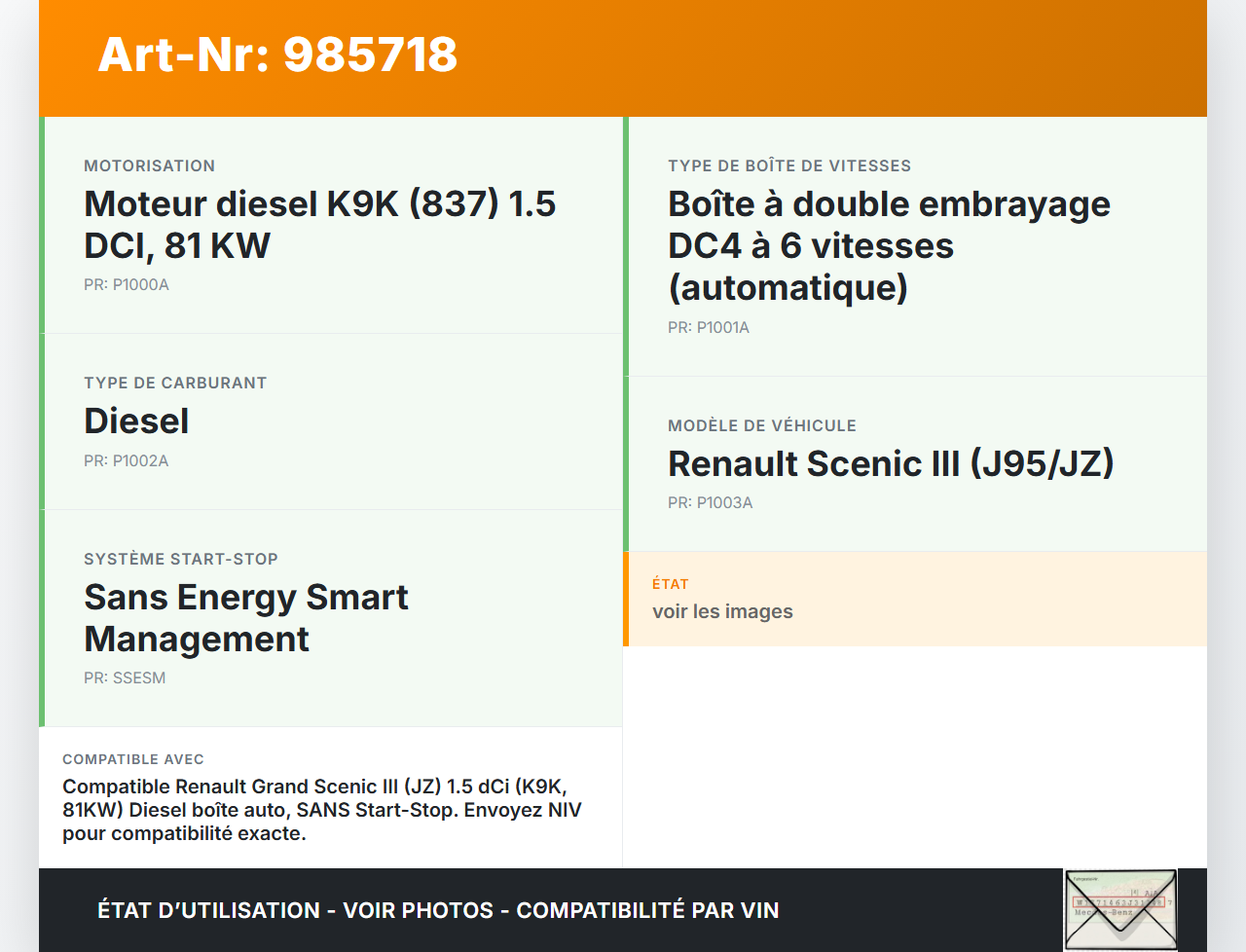Screen dimensions: 1246x952
Task: Click the TYPE DE CARBURANT label
Action: pyautogui.click(x=175, y=383)
